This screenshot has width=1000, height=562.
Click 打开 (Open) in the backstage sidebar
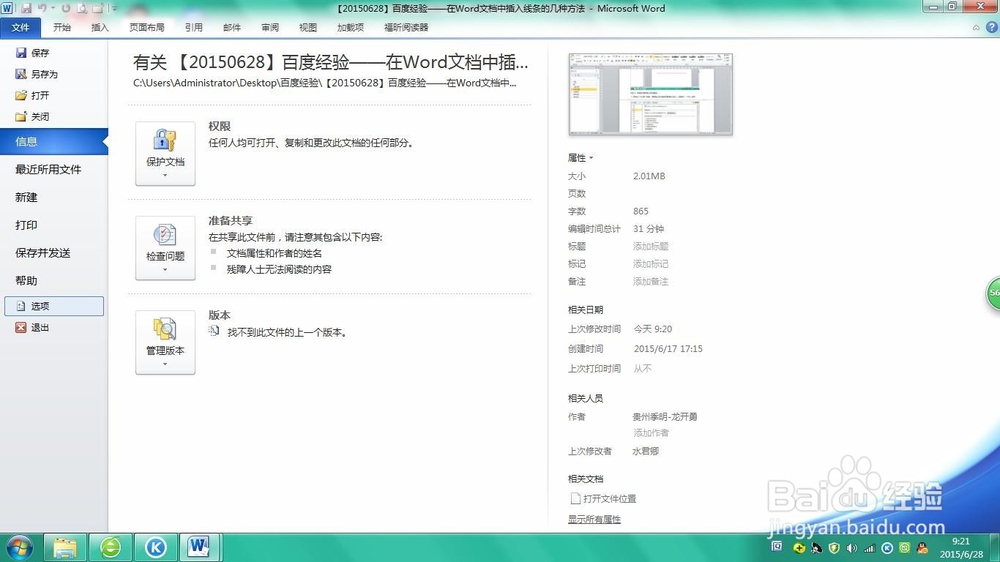pos(33,96)
